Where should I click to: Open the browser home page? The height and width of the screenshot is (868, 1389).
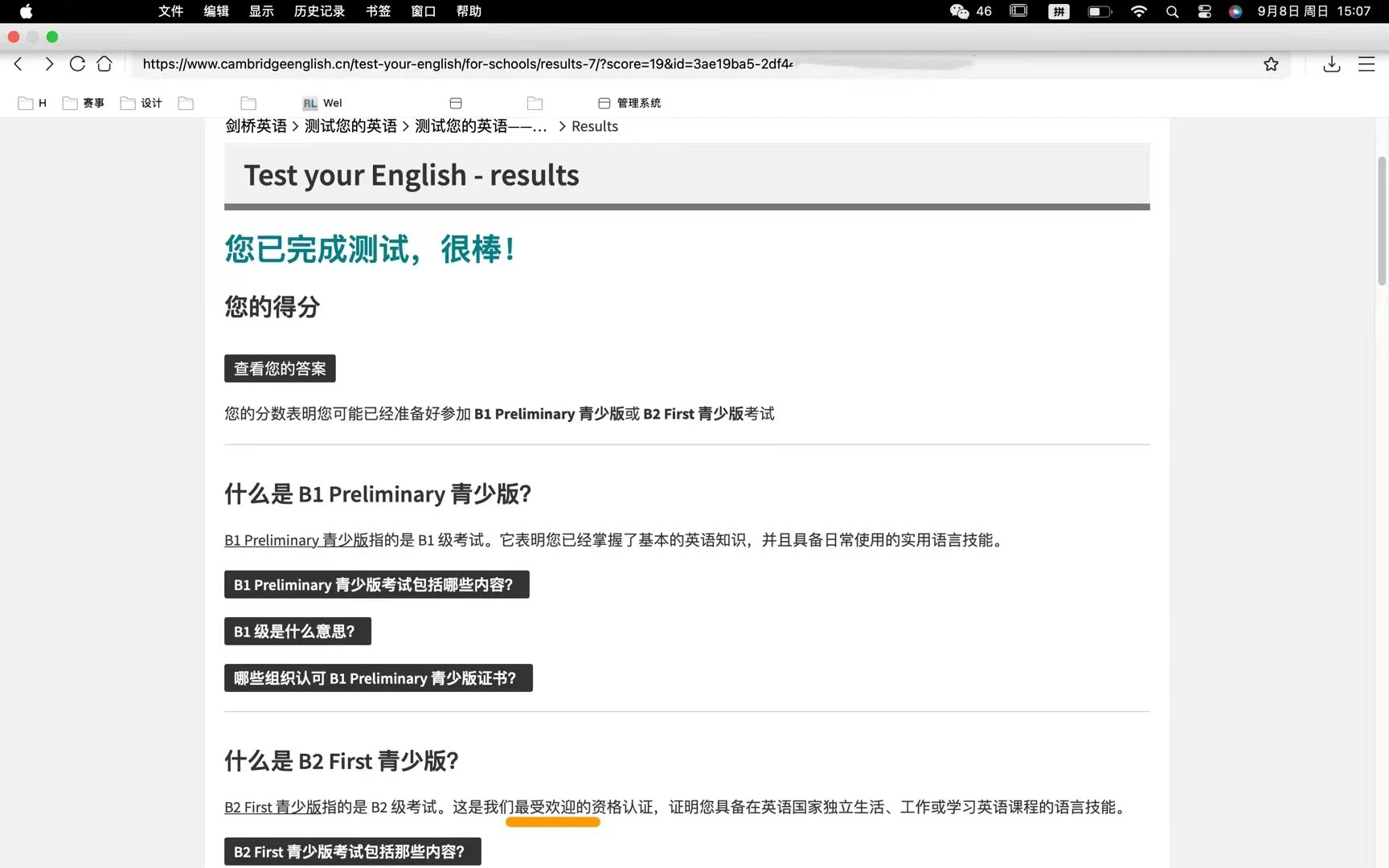104,64
